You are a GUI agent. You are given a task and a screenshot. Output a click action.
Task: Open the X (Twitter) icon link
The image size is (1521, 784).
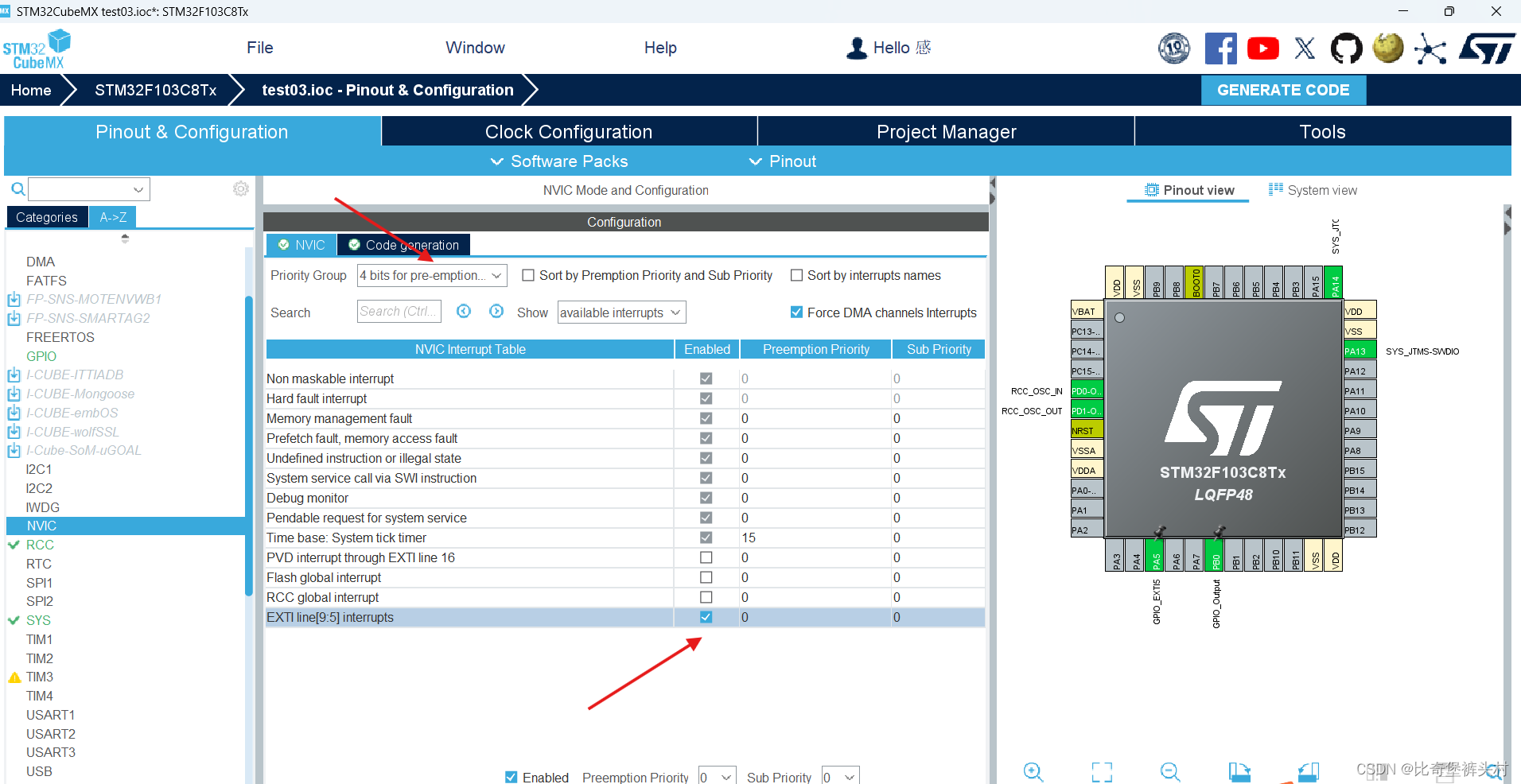pos(1305,49)
